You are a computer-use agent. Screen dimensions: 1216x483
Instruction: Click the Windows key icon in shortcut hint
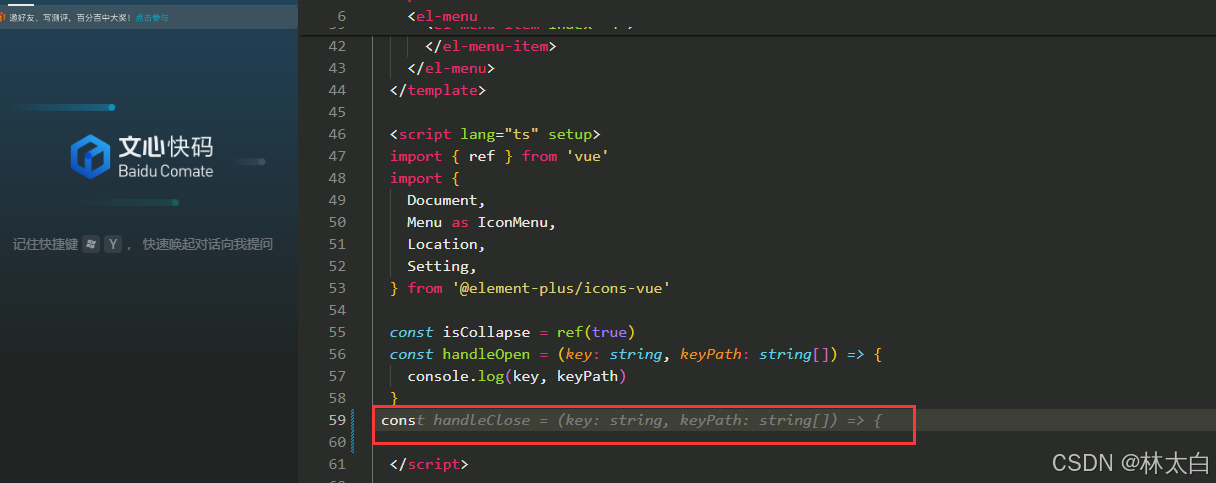click(x=91, y=244)
